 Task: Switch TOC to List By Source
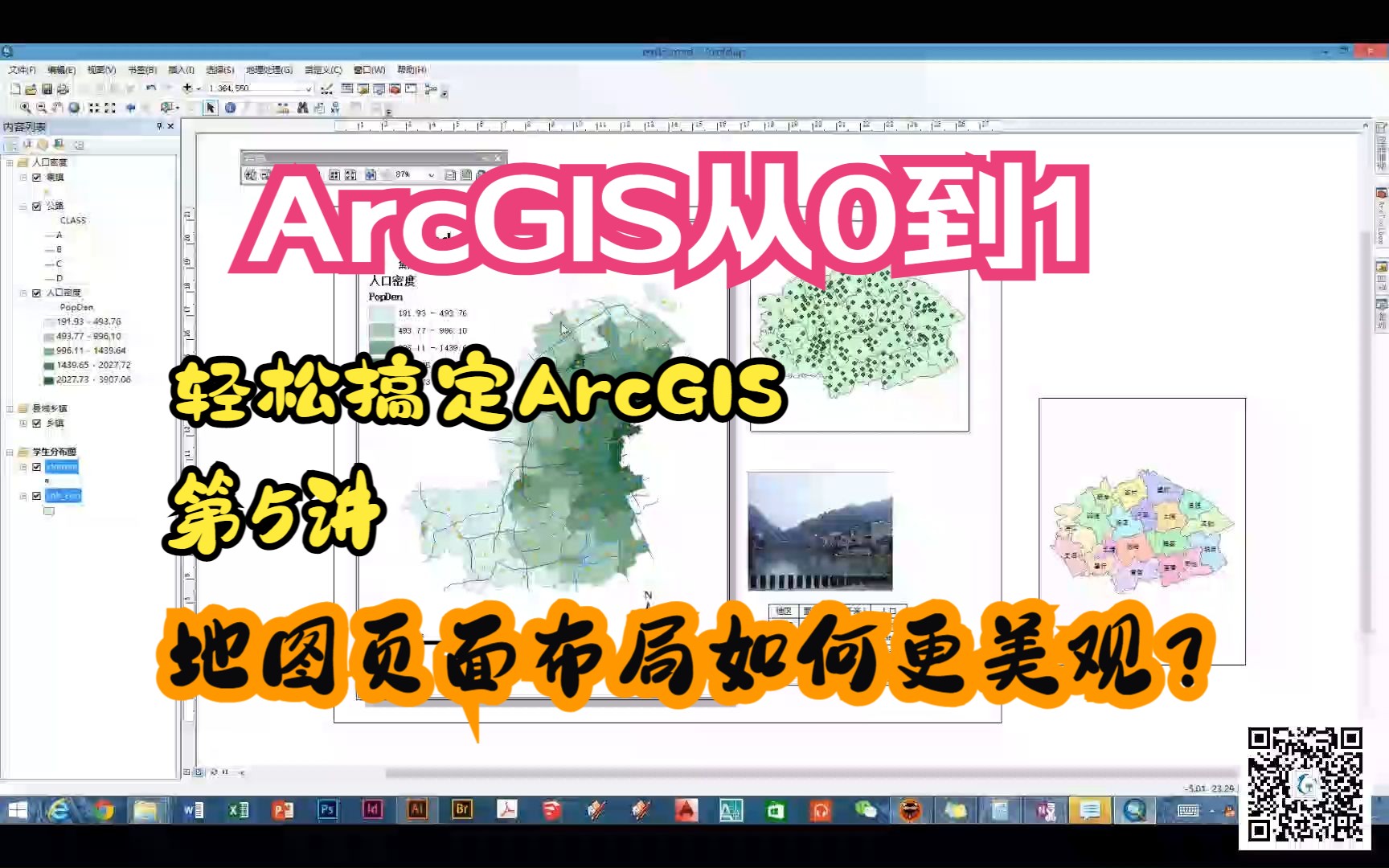click(27, 145)
